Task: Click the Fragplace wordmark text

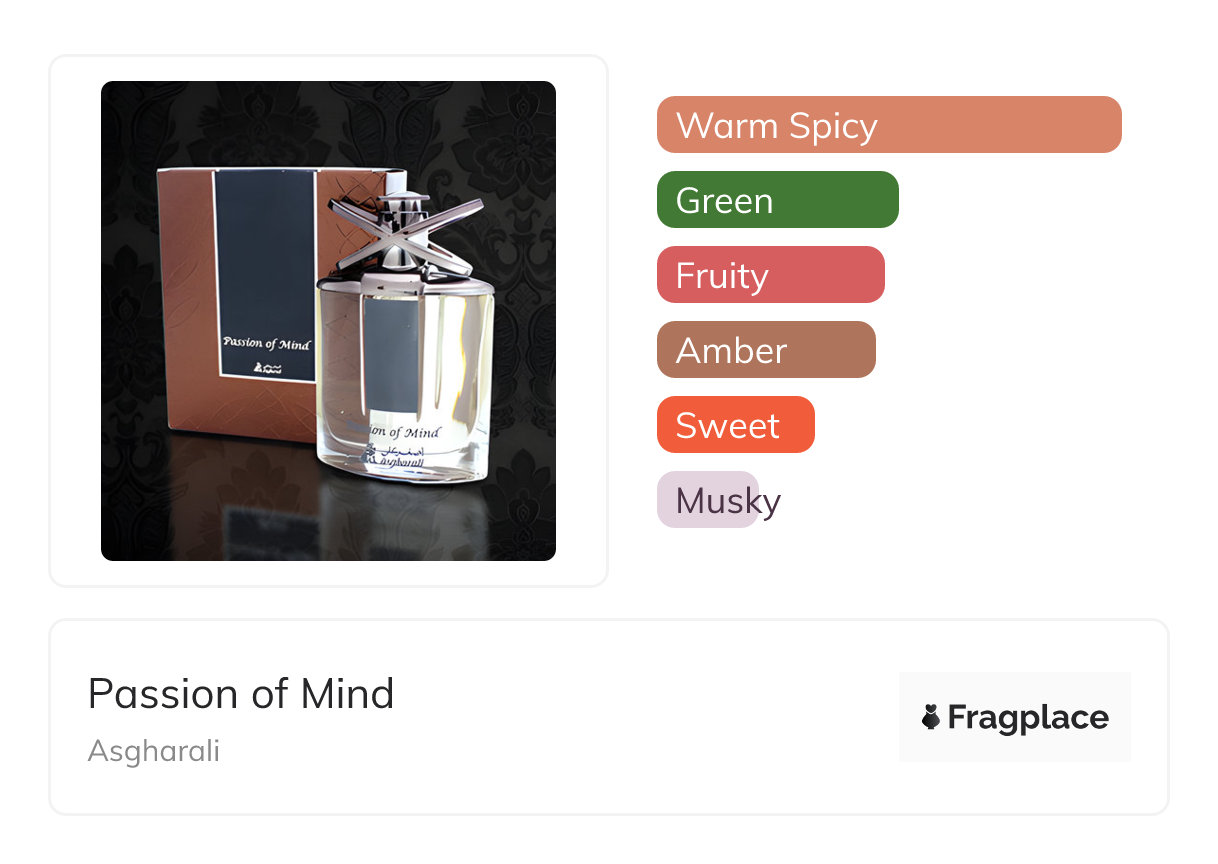Action: click(1028, 718)
